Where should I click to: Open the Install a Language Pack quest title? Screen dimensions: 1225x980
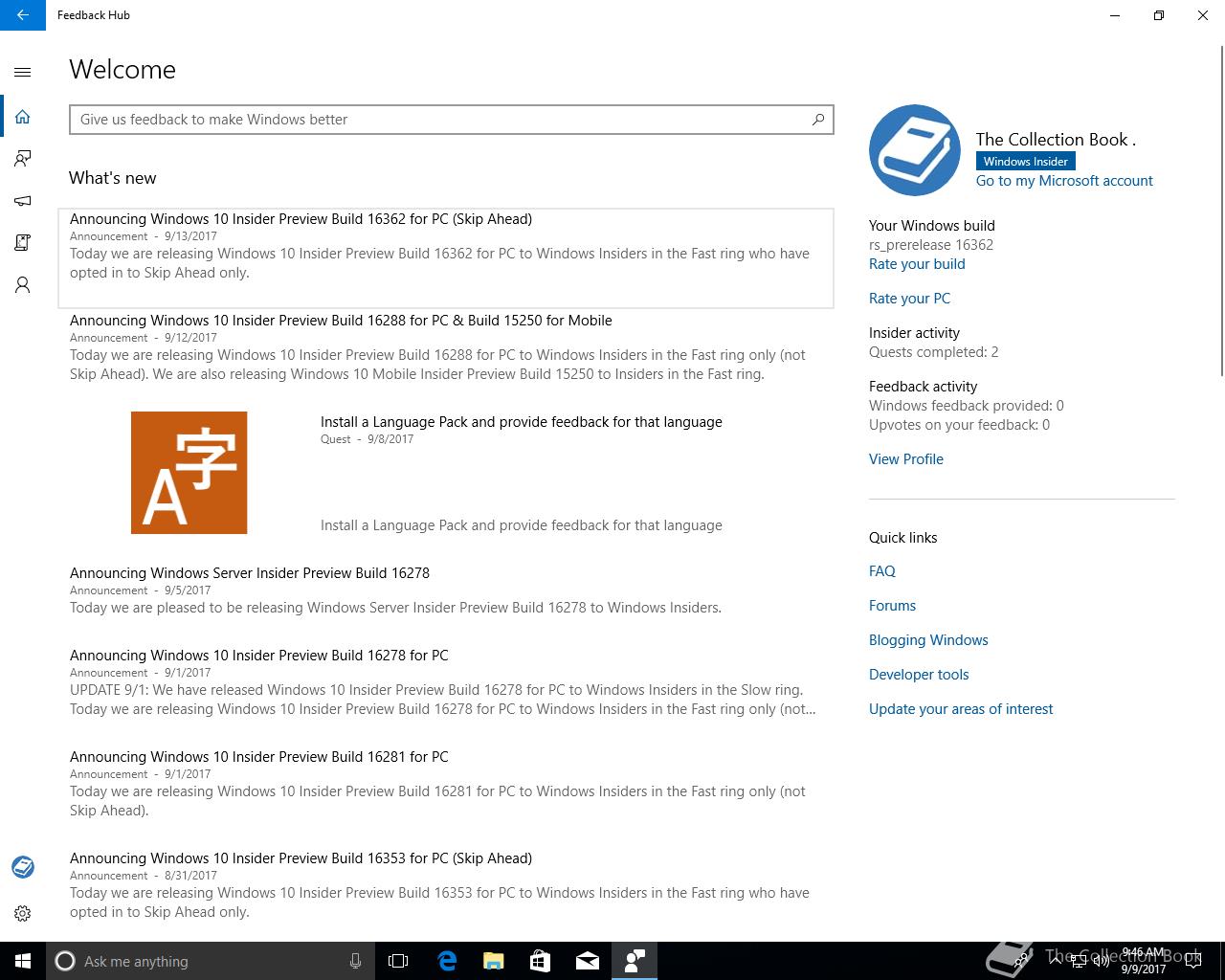522,422
